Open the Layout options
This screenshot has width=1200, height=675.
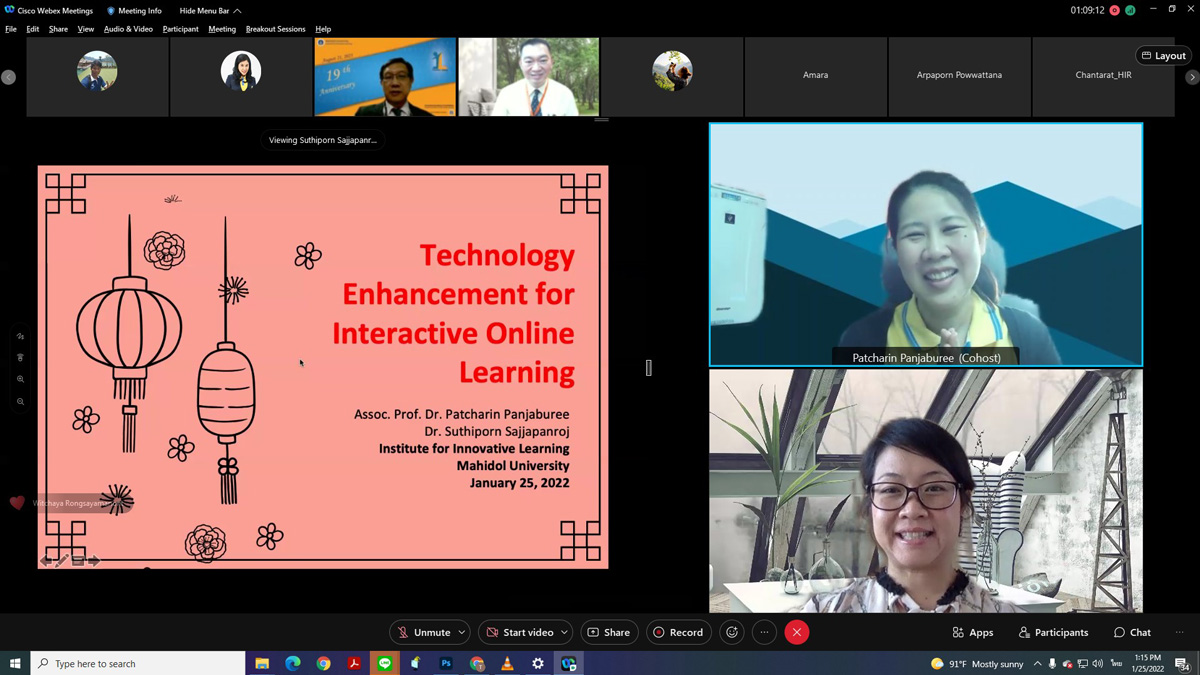click(1164, 56)
